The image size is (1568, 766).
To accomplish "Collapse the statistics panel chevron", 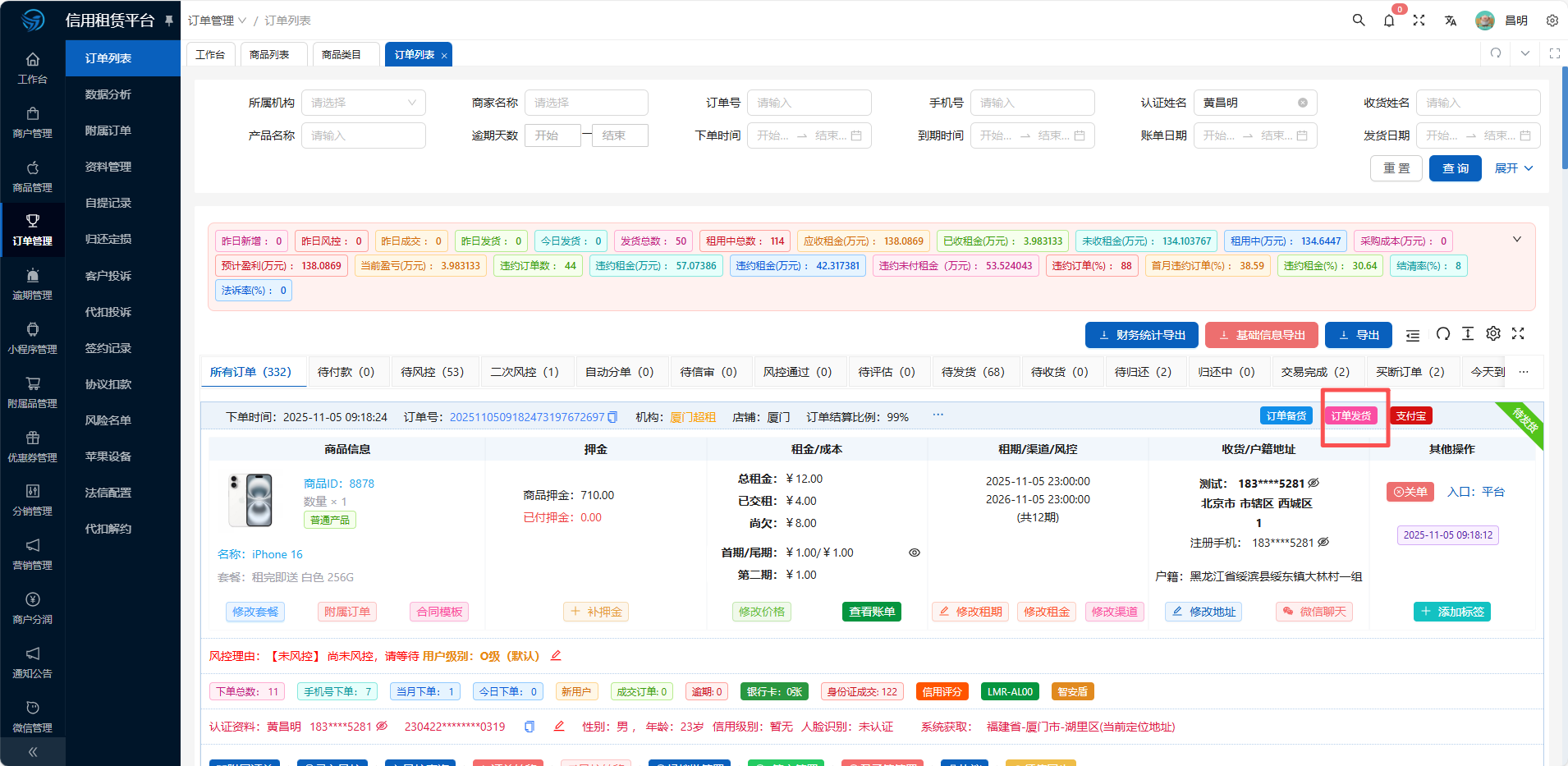I will point(1516,240).
